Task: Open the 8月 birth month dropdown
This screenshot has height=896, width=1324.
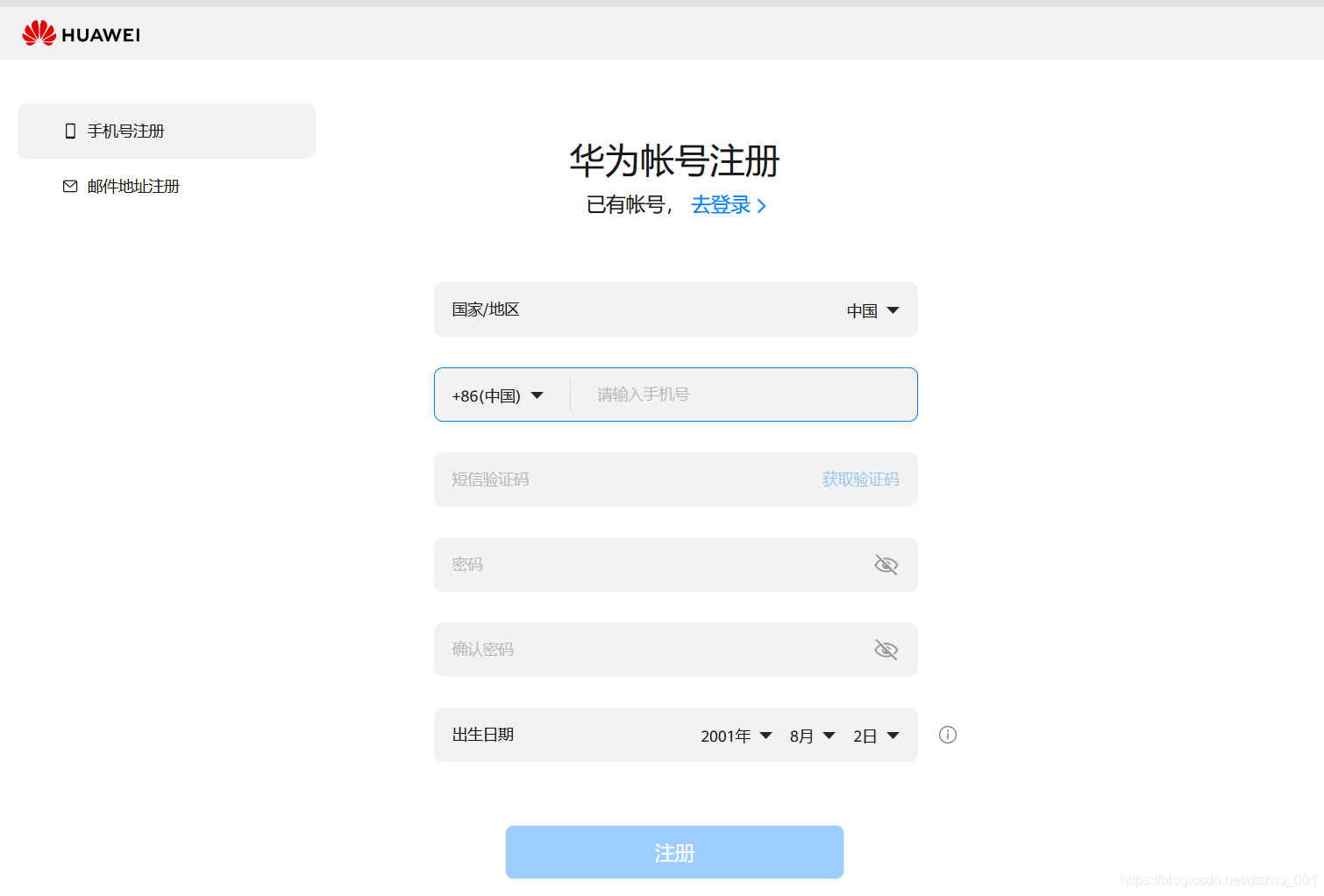Action: point(812,736)
